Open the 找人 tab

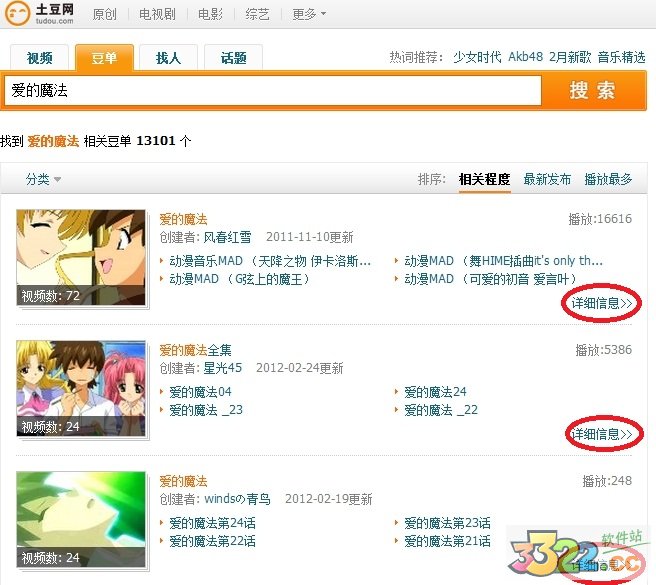(x=168, y=58)
